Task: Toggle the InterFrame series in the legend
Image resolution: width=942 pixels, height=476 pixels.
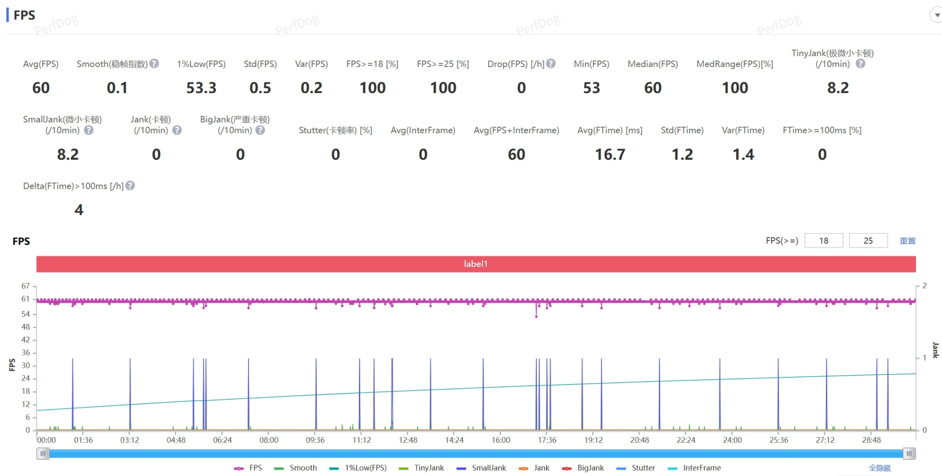Action: tap(696, 468)
